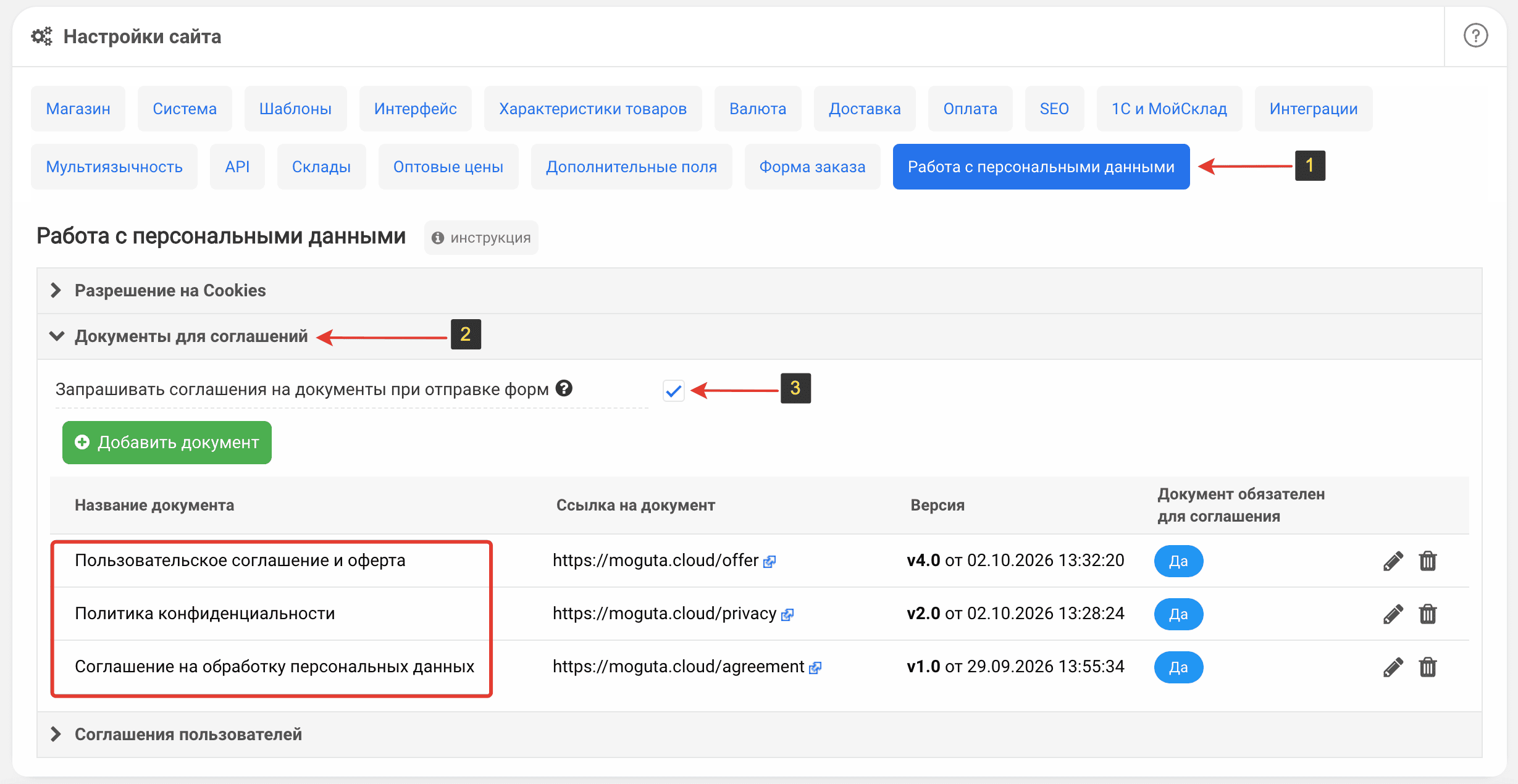Expand the 'Соглашения пользователей' section

759,735
